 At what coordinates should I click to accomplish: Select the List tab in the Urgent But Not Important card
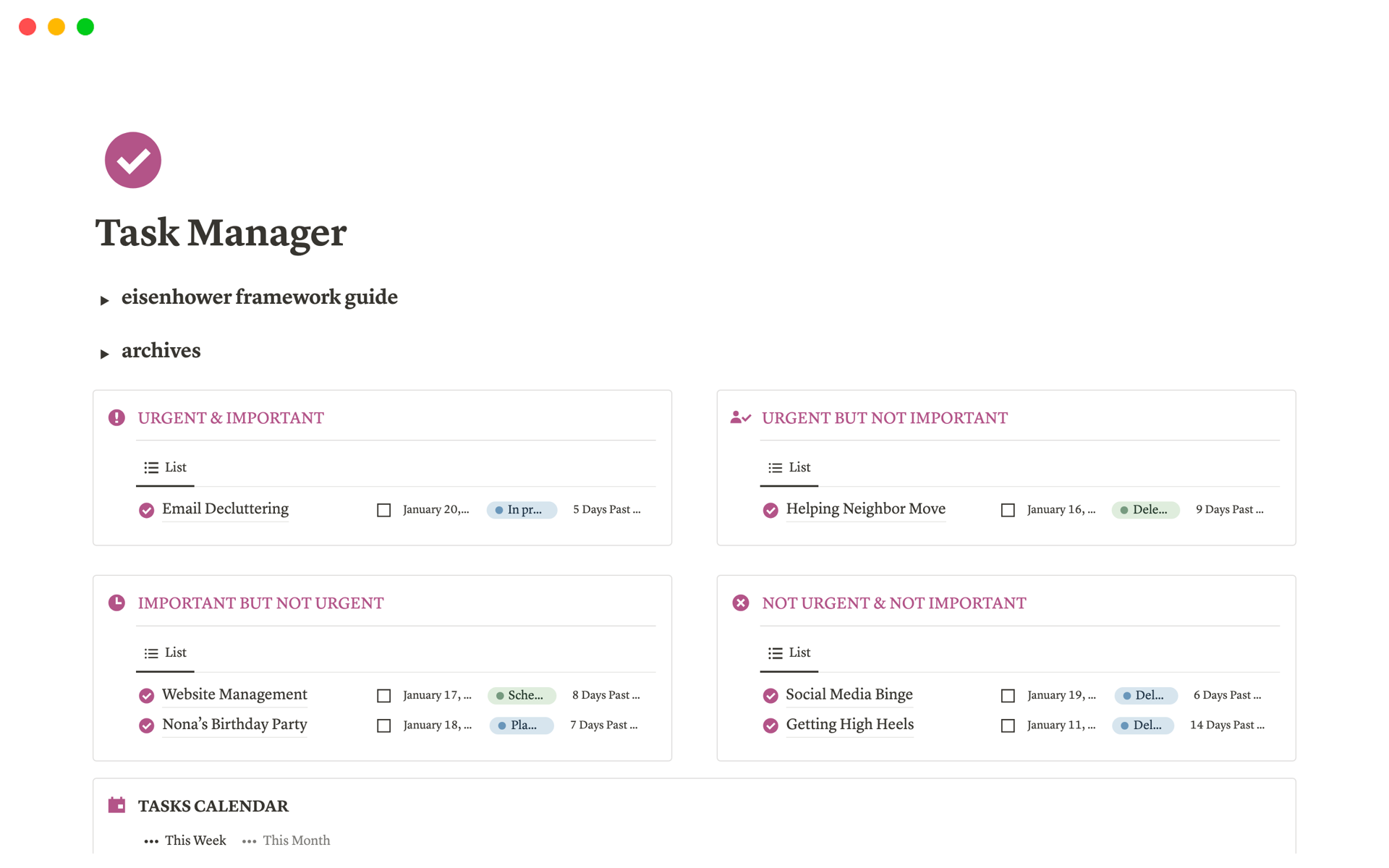(789, 467)
